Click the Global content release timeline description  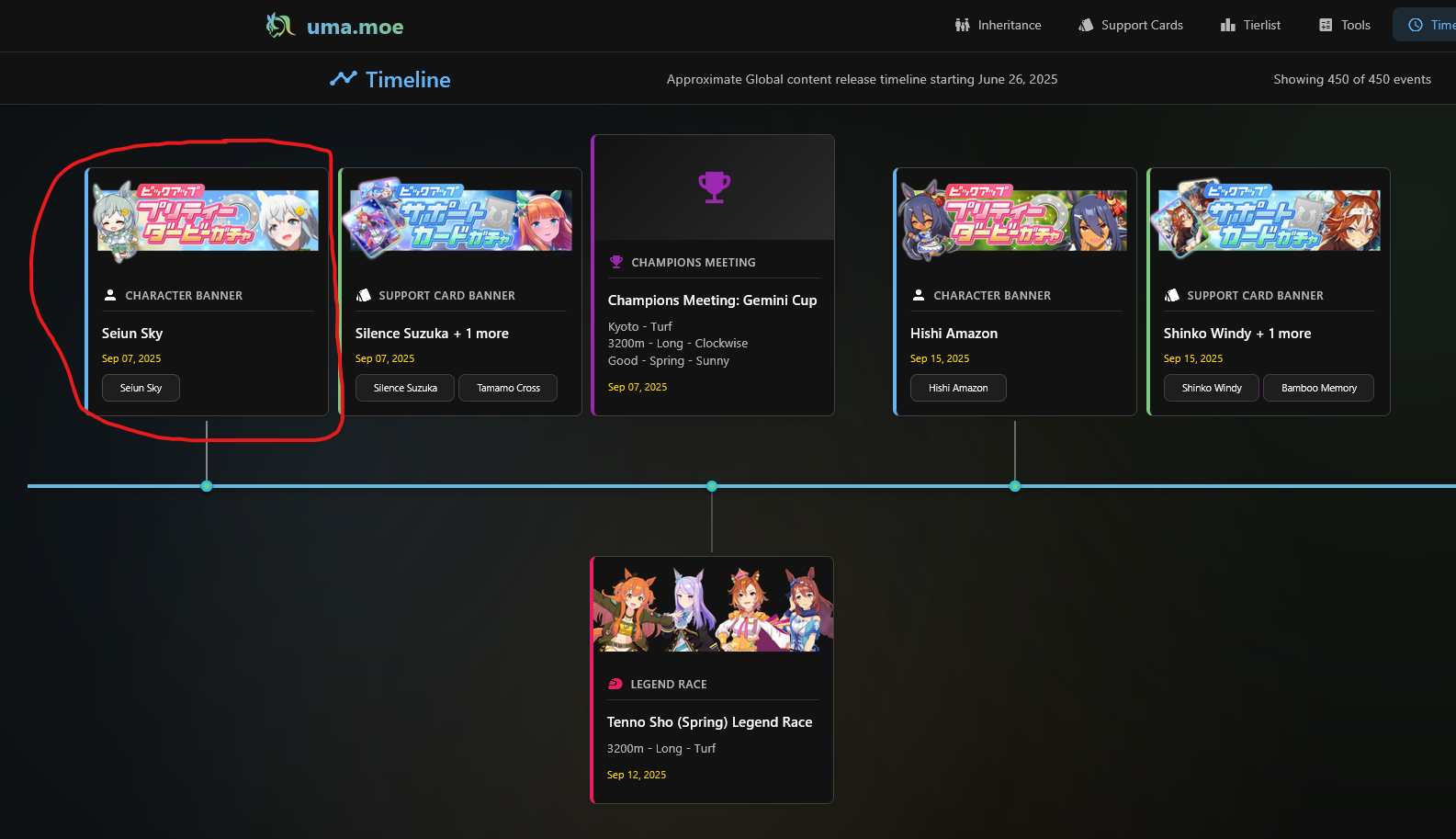[862, 79]
